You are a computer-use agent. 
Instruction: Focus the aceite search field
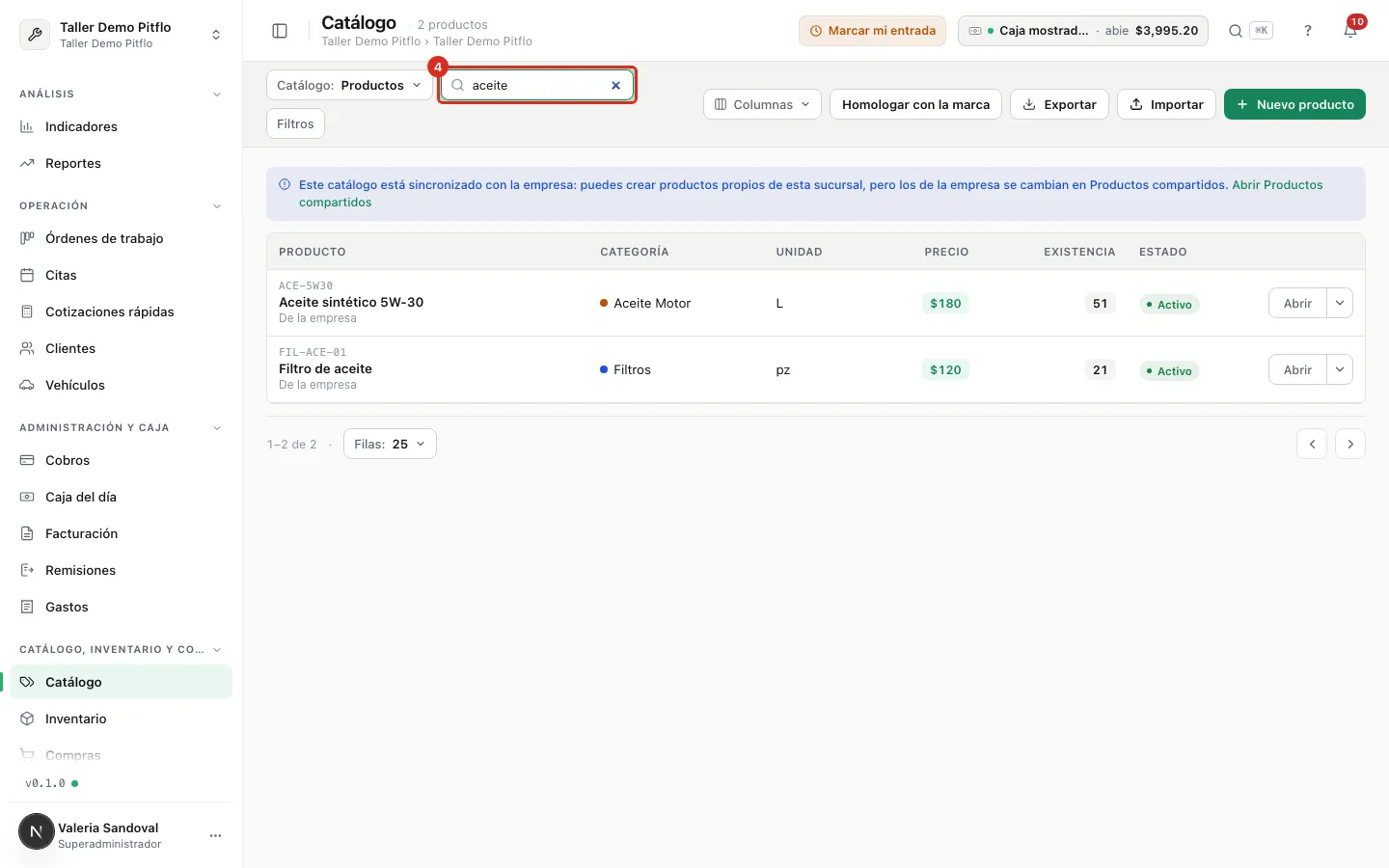[x=535, y=85]
